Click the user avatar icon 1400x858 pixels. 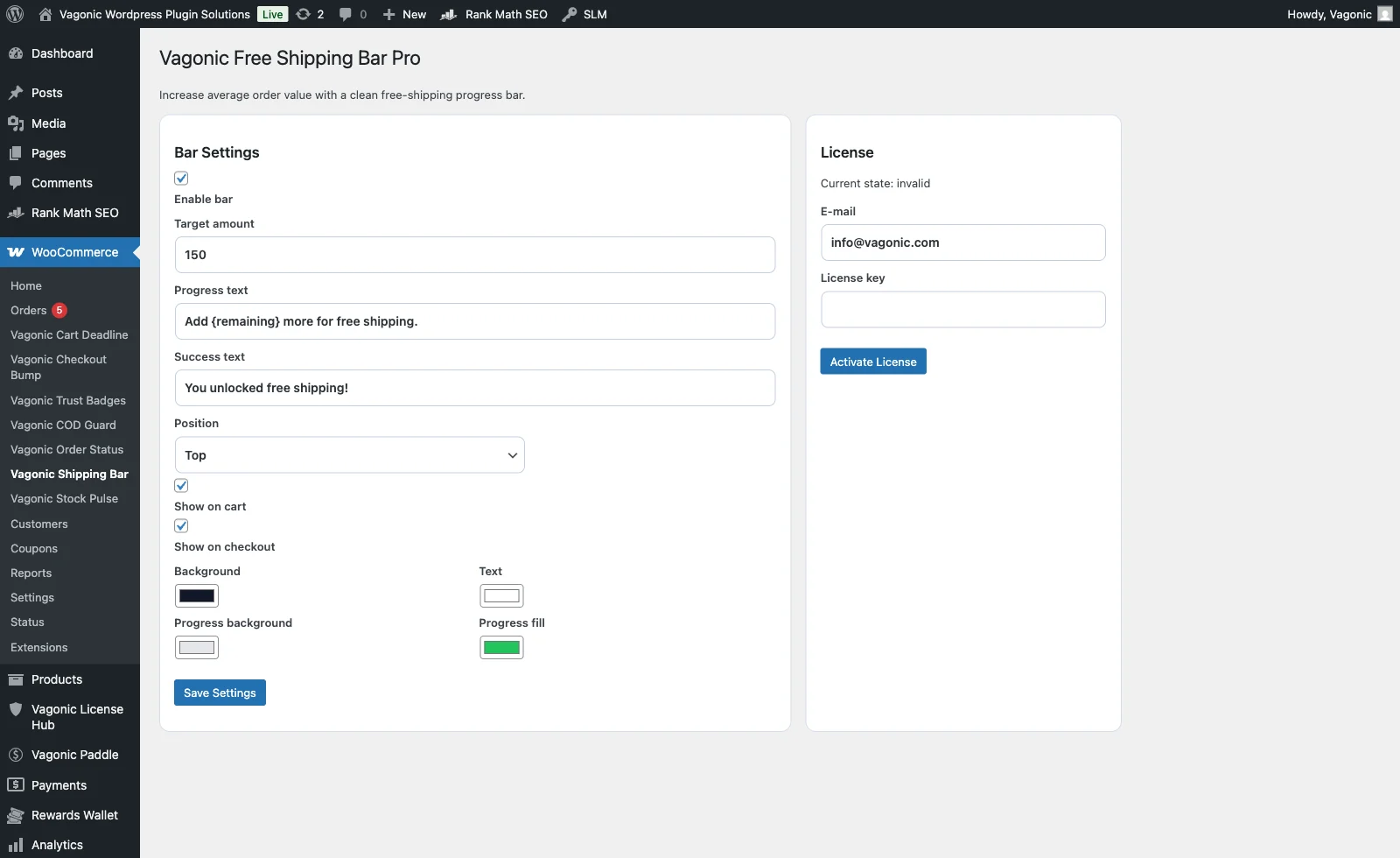1385,14
